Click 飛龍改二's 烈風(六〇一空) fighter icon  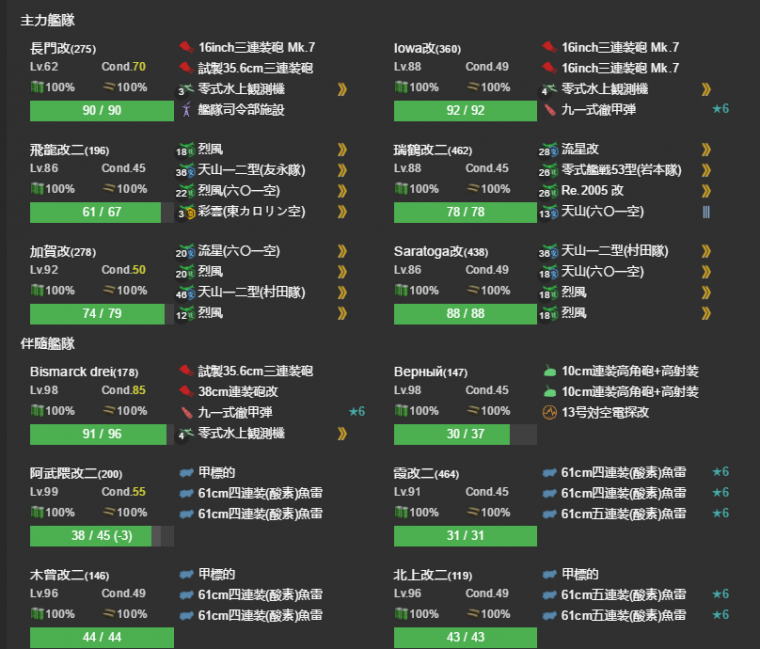point(186,191)
